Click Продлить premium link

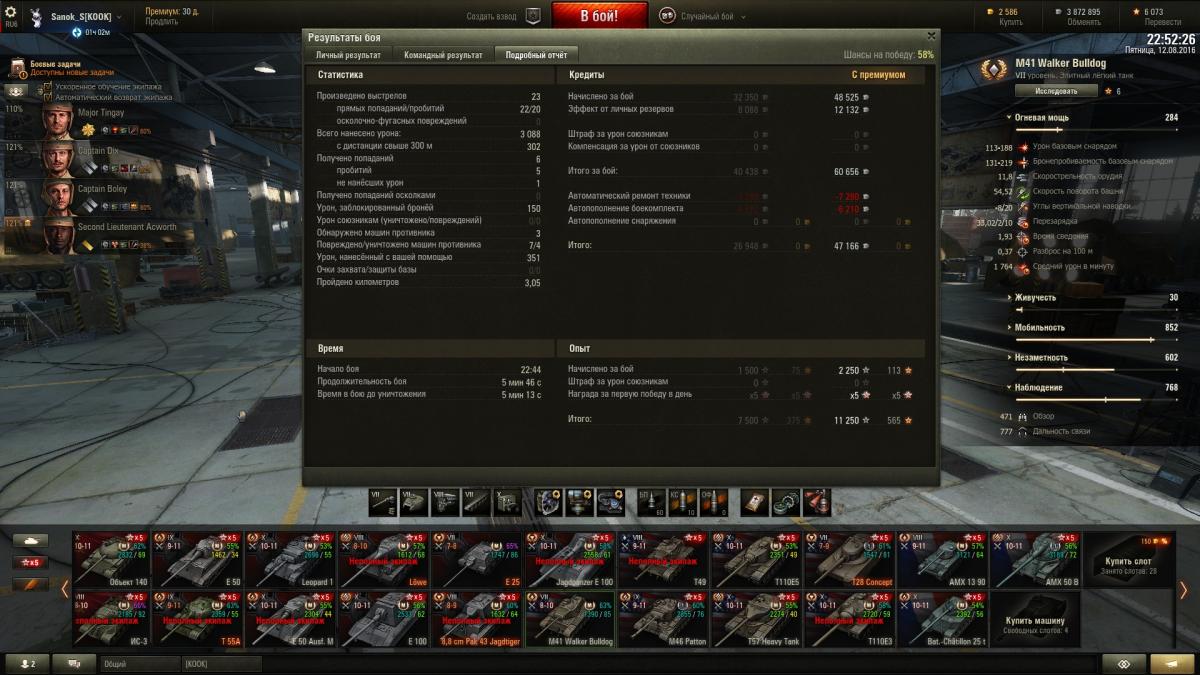pos(162,21)
